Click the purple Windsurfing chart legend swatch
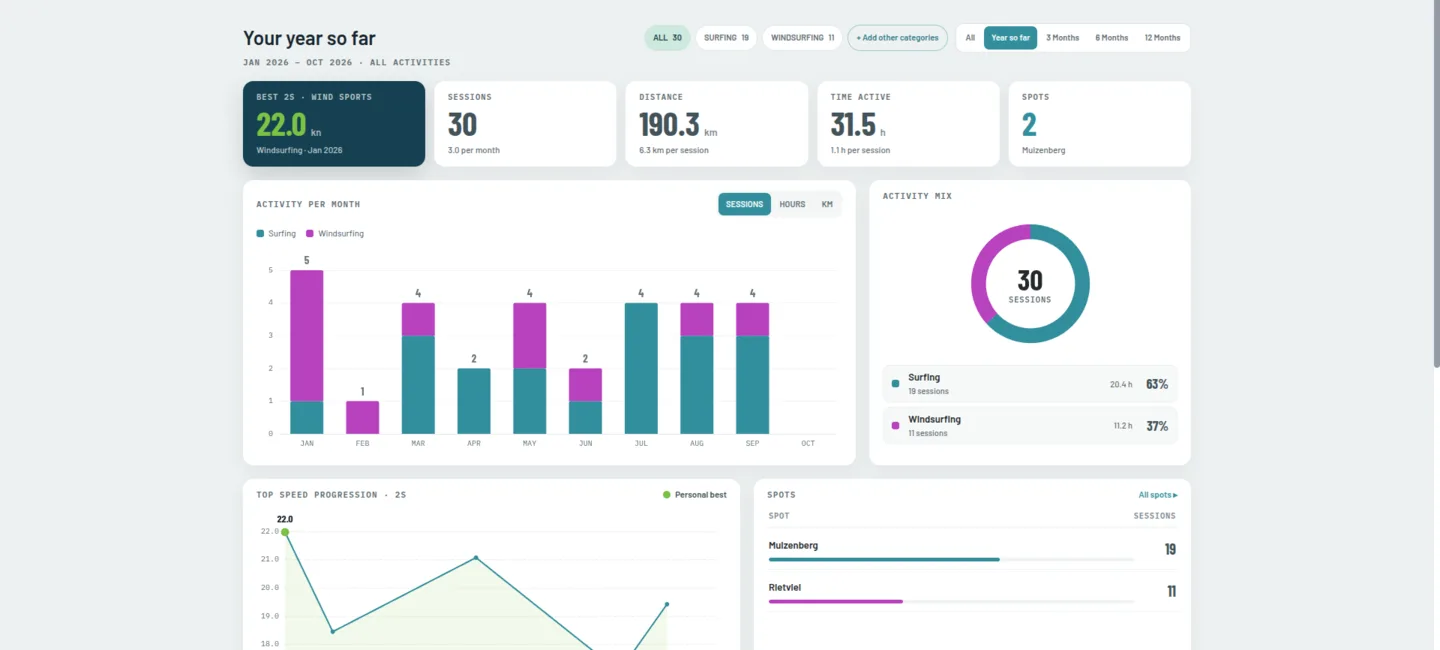This screenshot has width=1440, height=650. [x=310, y=233]
